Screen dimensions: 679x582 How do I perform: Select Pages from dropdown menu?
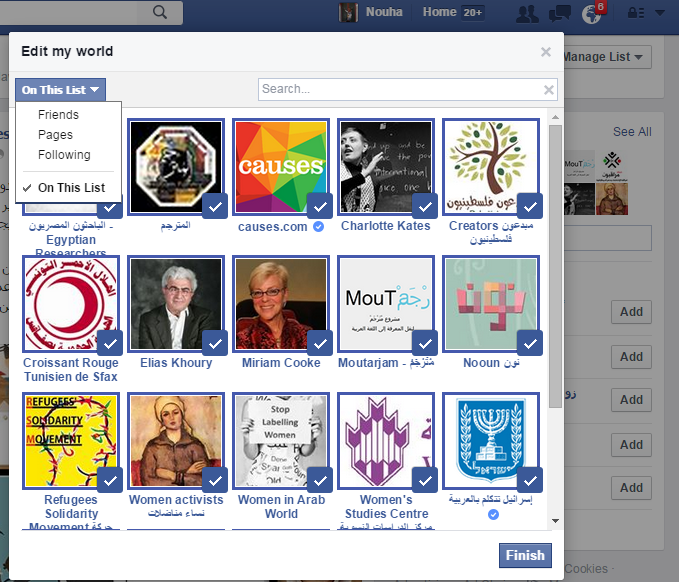[x=55, y=135]
